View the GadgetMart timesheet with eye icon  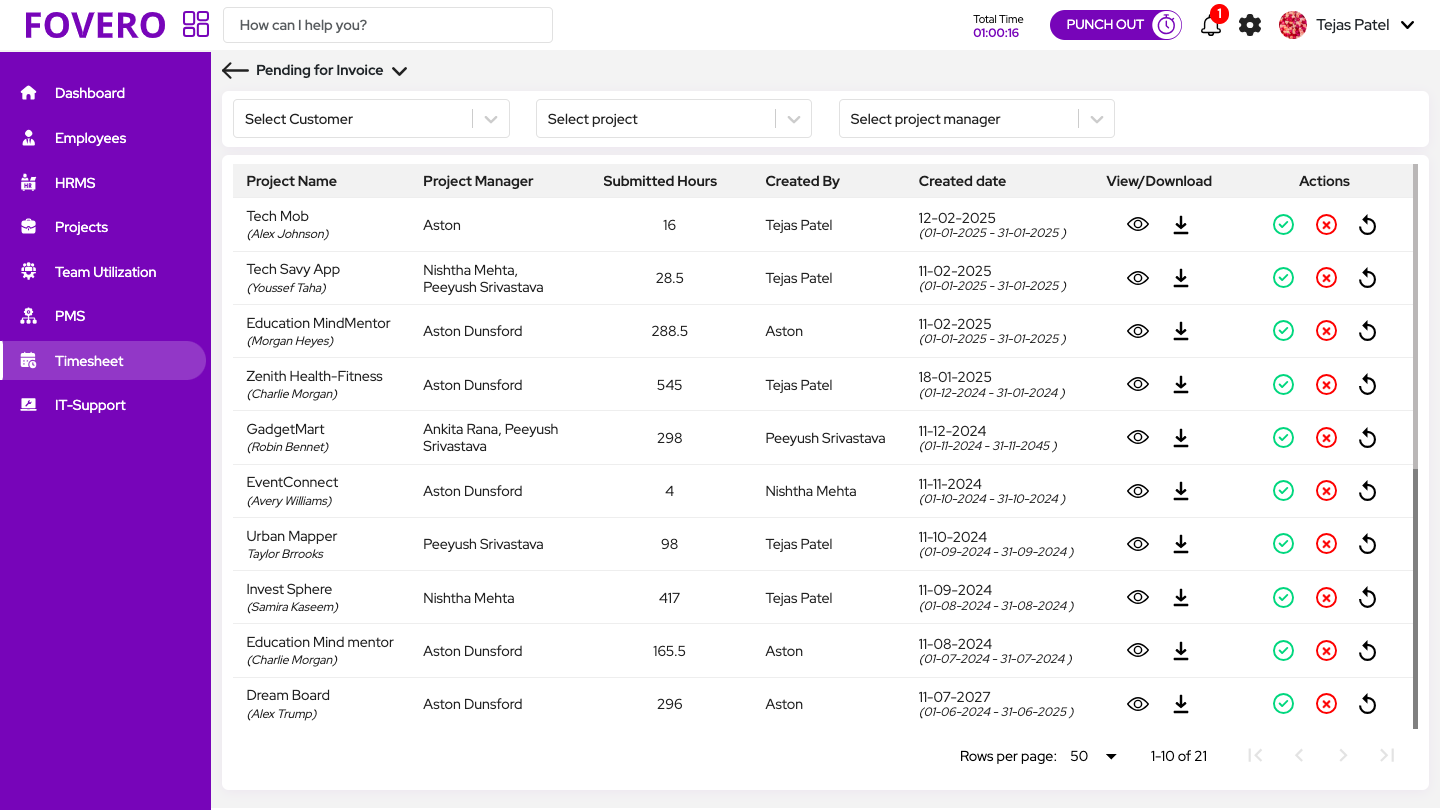(1137, 438)
